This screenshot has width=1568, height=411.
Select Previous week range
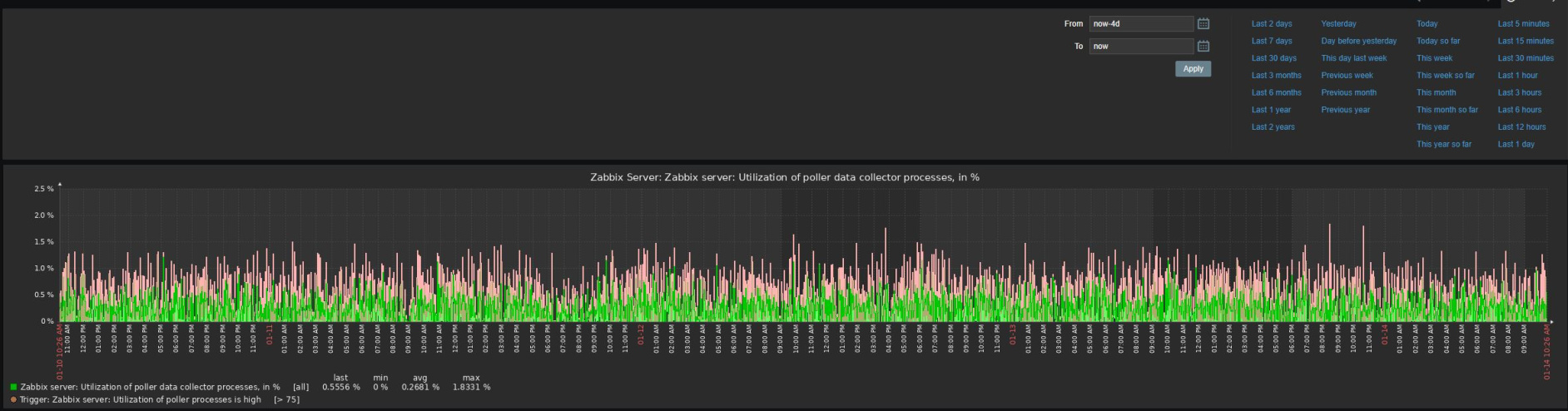[1347, 76]
